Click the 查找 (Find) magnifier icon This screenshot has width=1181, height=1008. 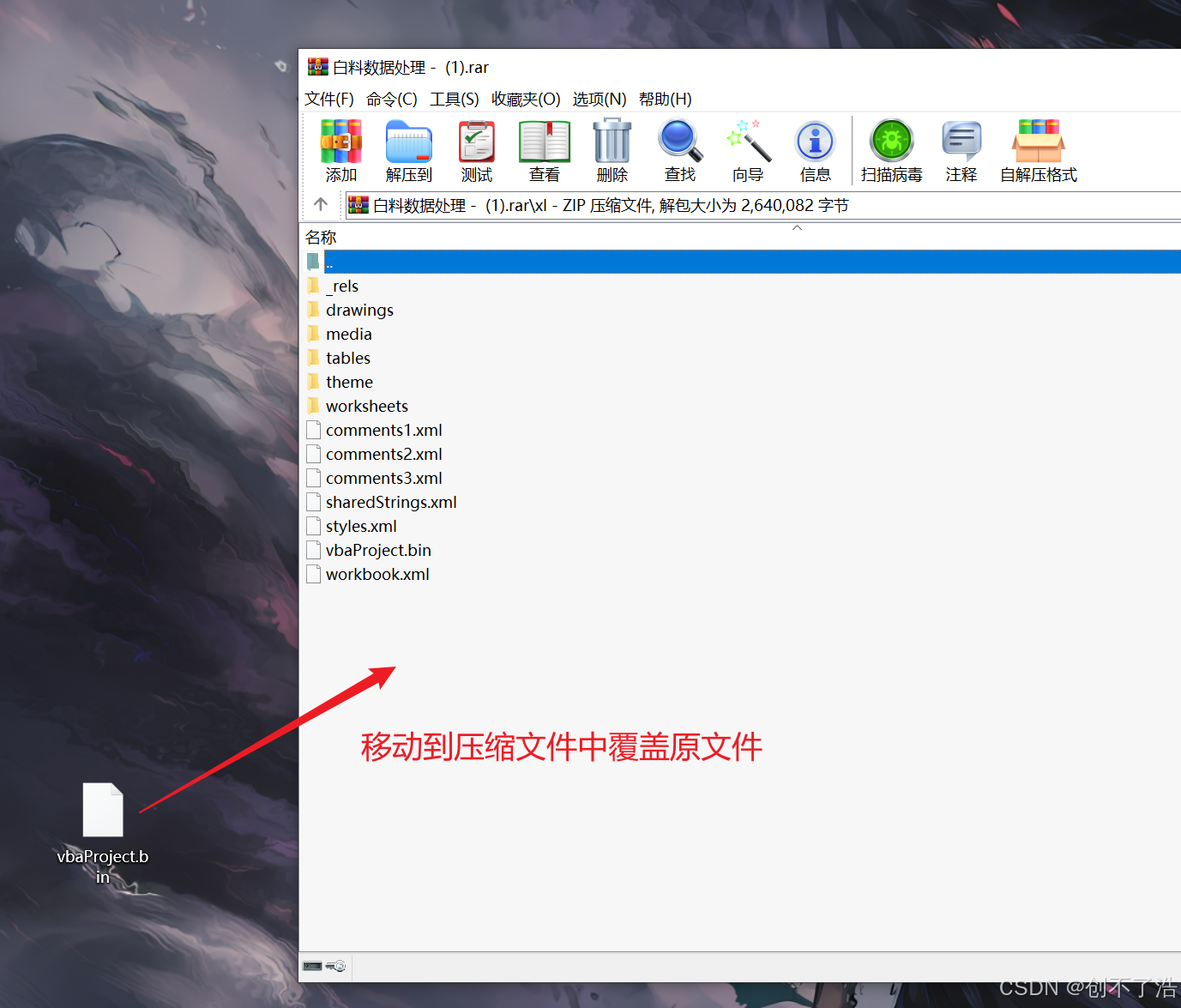point(680,142)
